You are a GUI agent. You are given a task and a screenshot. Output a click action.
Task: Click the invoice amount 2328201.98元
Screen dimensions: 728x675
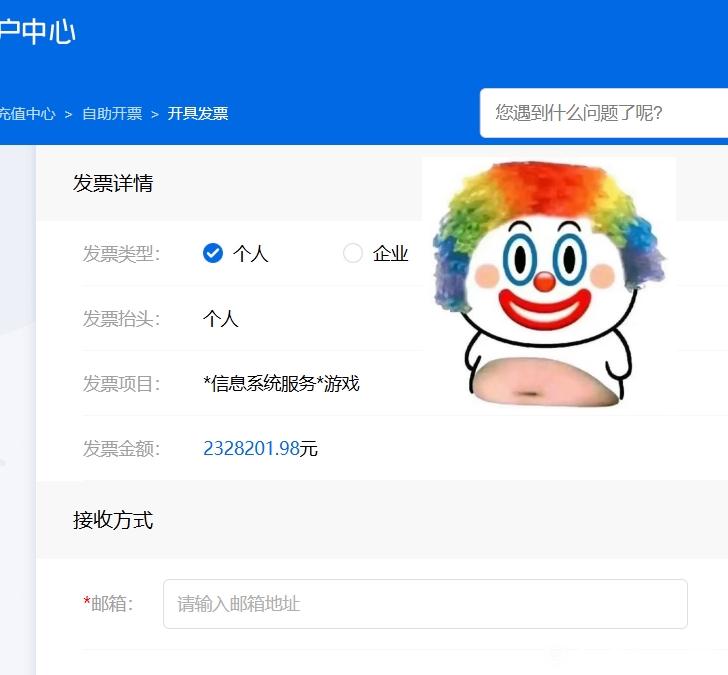pyautogui.click(x=260, y=449)
